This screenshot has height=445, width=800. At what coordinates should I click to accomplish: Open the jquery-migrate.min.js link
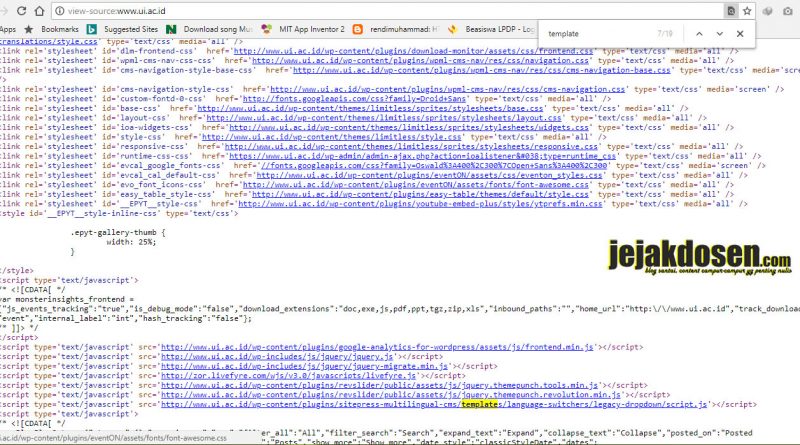tap(304, 366)
